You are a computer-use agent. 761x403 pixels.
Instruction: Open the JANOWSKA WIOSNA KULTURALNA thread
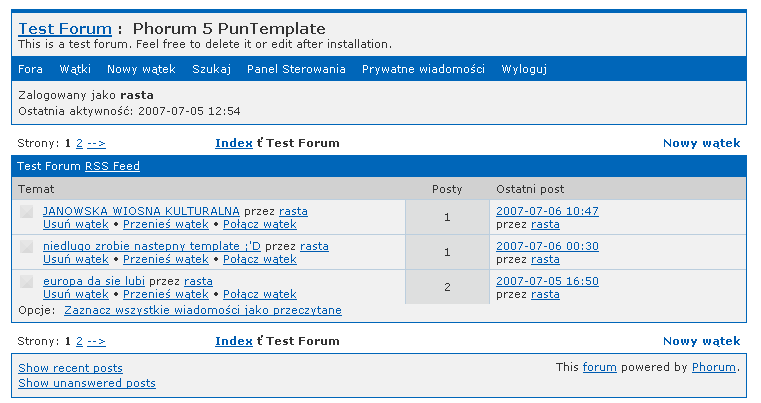(141, 211)
